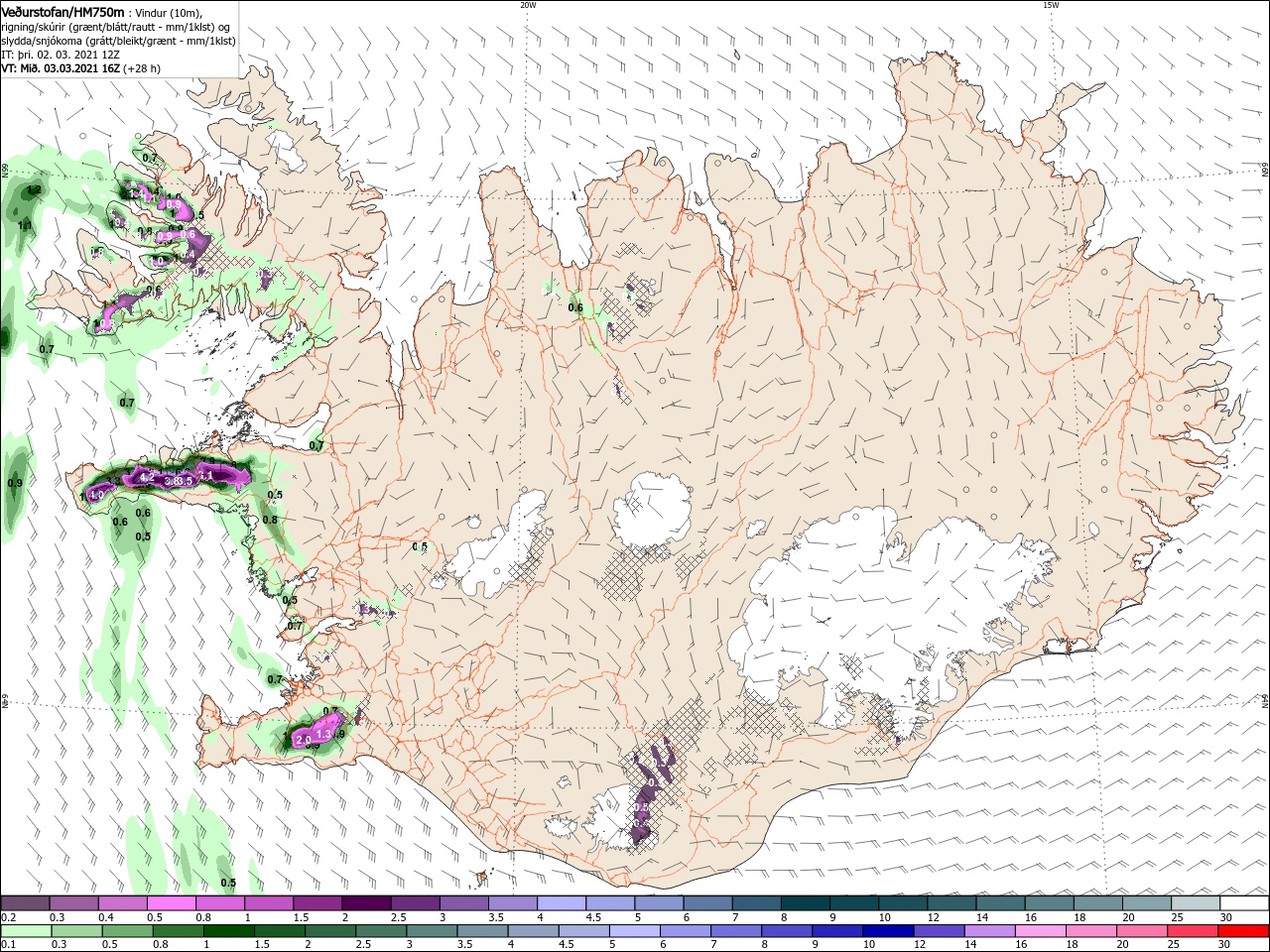Screen dimensions: 1270x952
Task: Click the top-row swatch labeled 4.5
Action: [x=608, y=903]
